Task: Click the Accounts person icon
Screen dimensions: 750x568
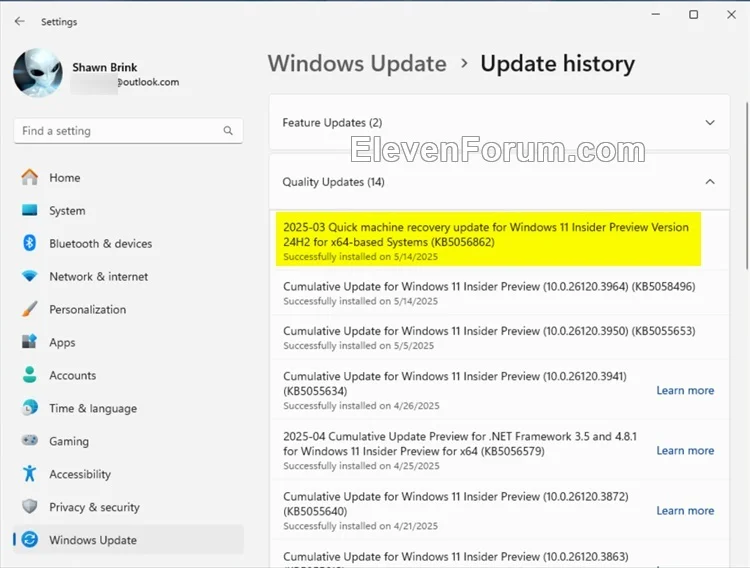Action: (x=30, y=375)
